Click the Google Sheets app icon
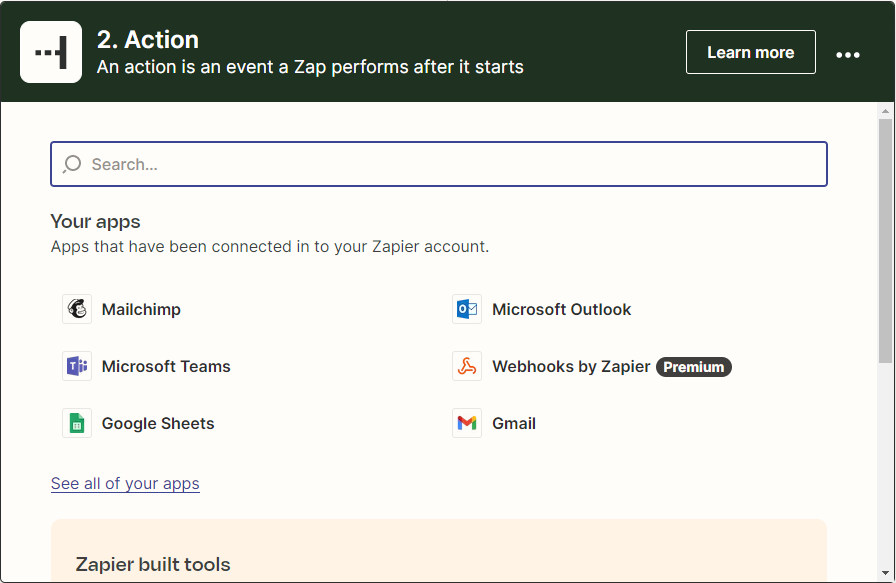This screenshot has height=583, width=896. pyautogui.click(x=77, y=424)
